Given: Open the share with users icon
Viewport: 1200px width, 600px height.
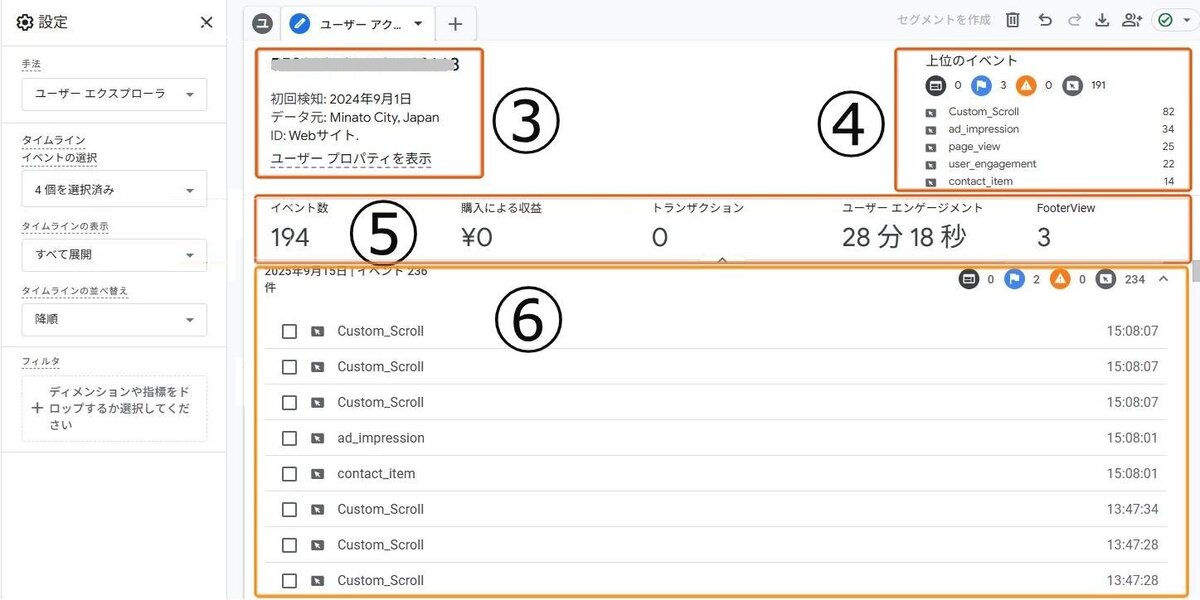Looking at the screenshot, I should [1132, 21].
